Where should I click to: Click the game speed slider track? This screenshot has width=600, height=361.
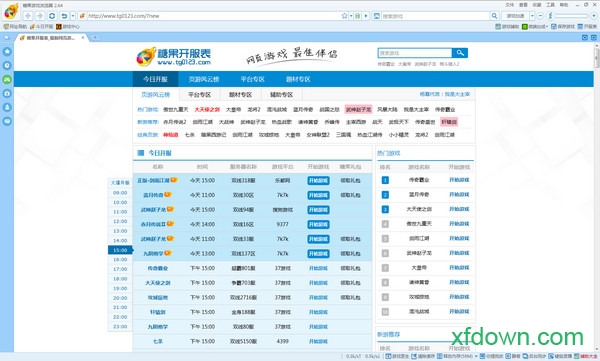(x=572, y=16)
